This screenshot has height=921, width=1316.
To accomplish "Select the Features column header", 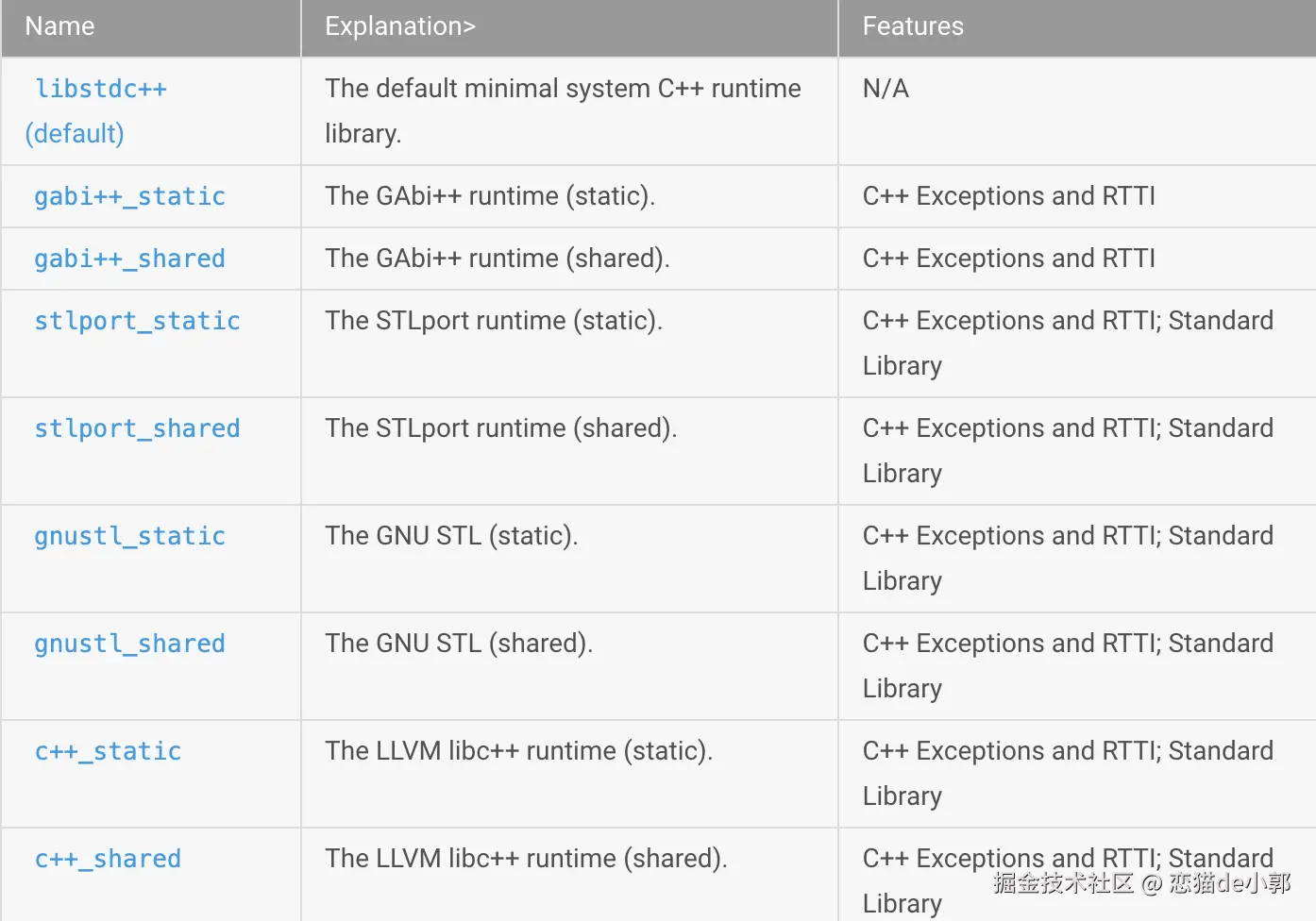I will [x=913, y=26].
